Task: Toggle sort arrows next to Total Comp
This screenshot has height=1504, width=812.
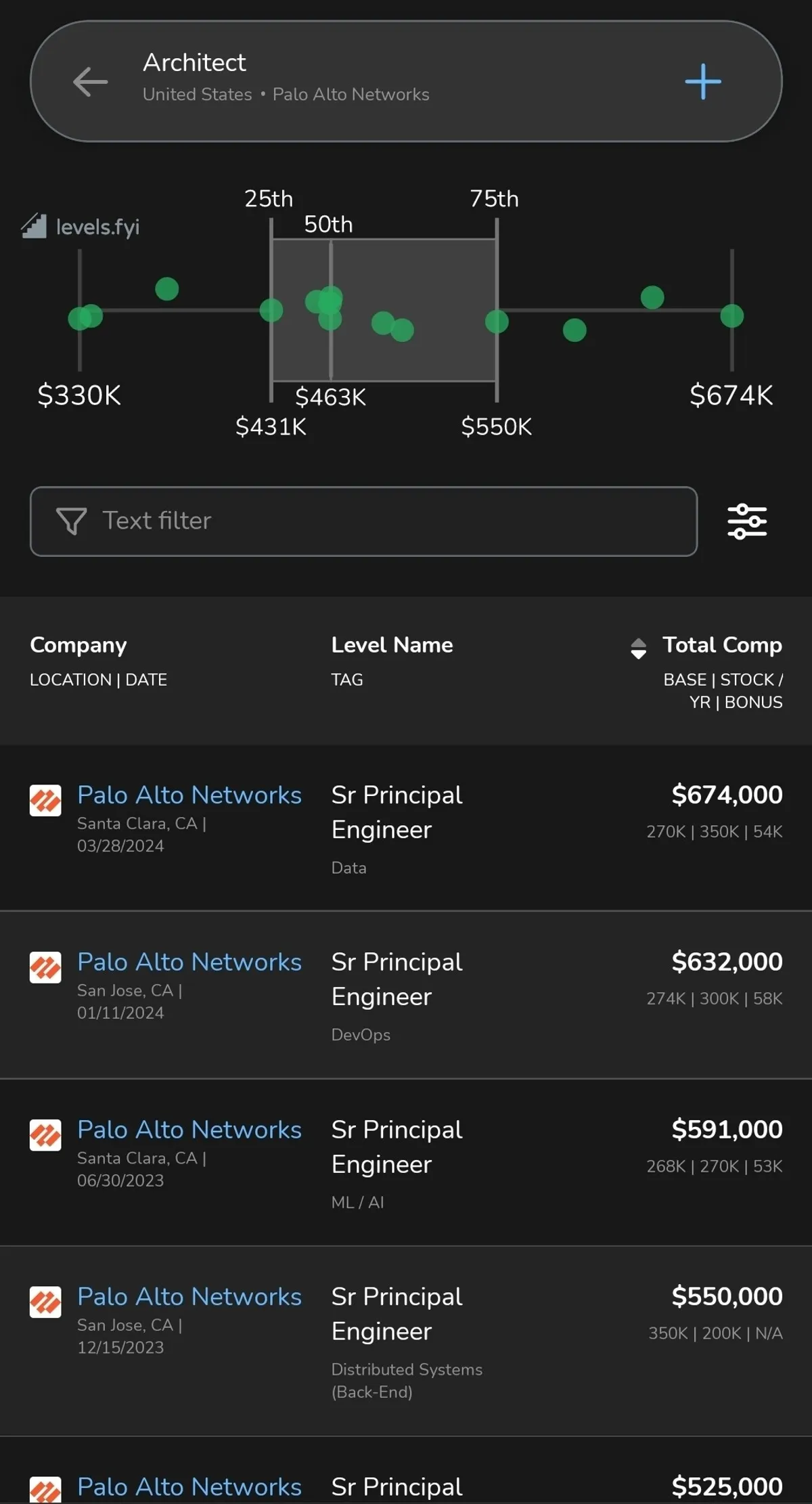Action: (x=638, y=648)
